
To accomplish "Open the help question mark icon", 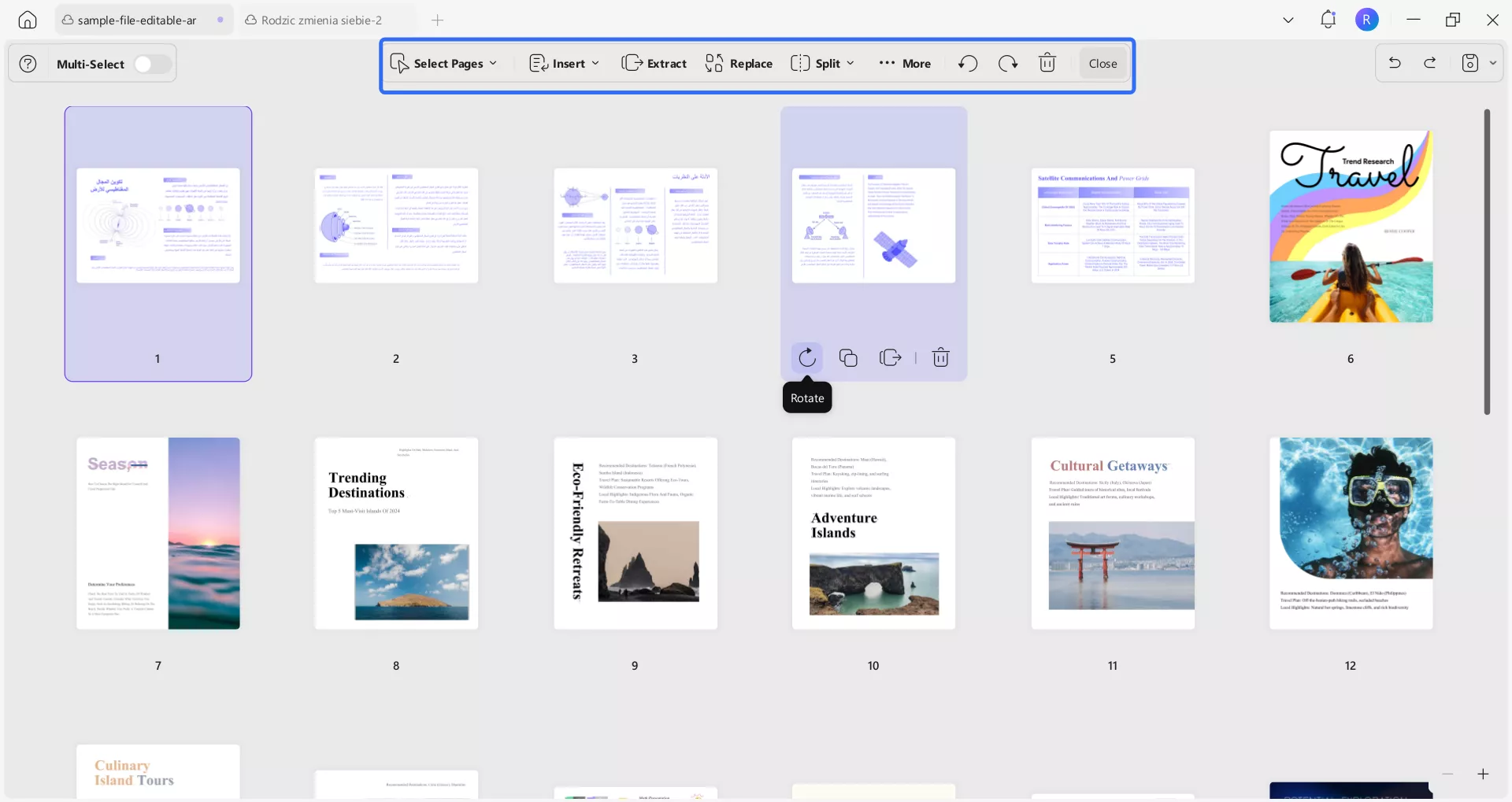I will pos(28,64).
